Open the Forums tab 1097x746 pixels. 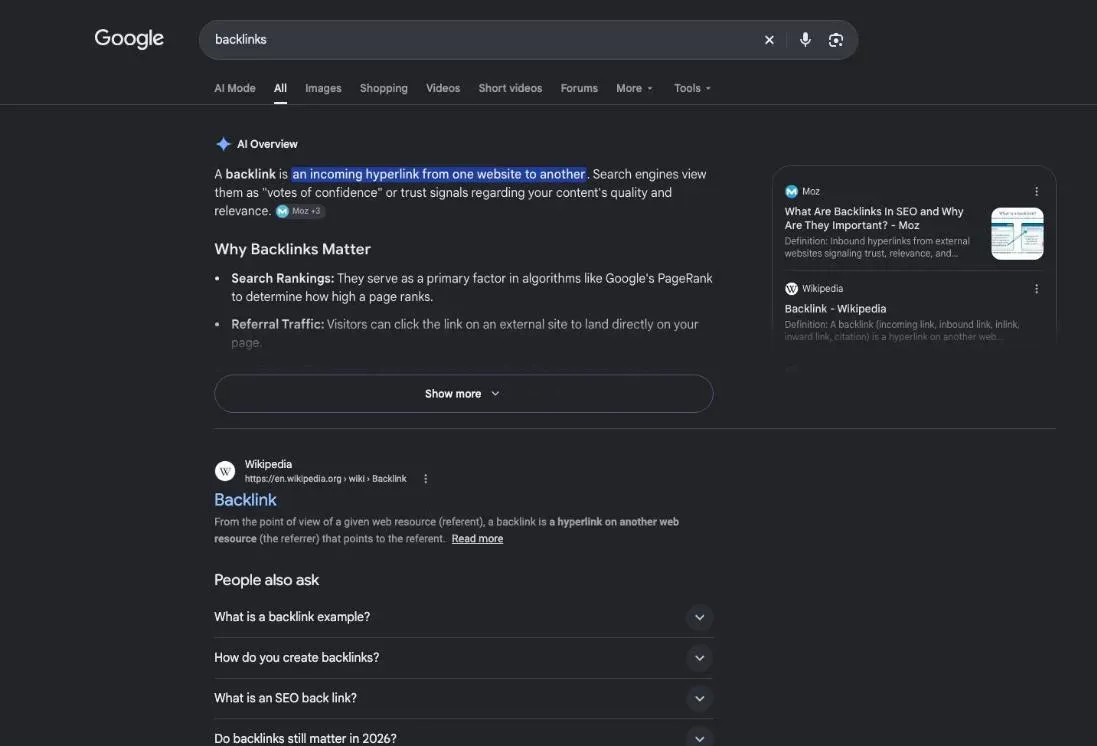click(x=579, y=88)
